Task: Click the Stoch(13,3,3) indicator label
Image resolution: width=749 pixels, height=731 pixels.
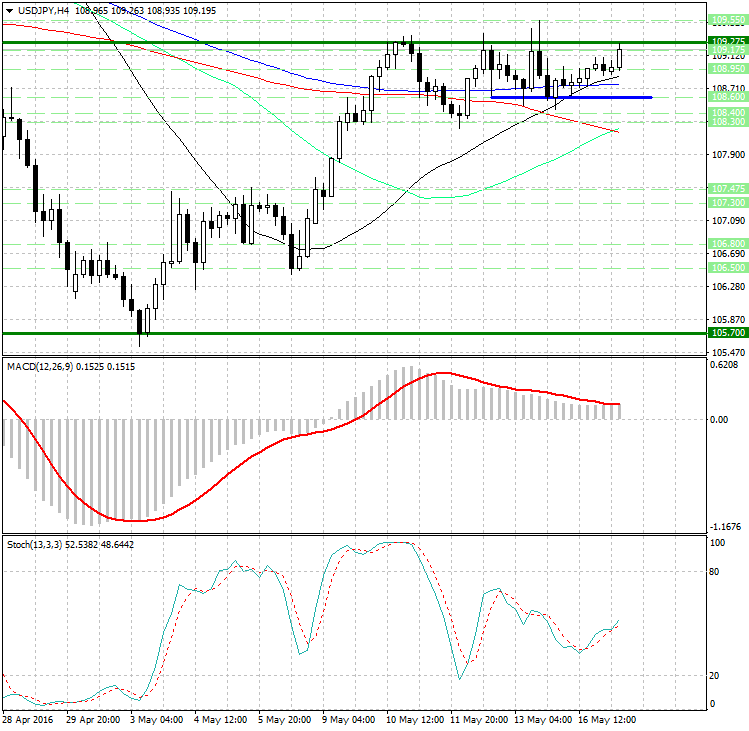Action: (x=34, y=545)
